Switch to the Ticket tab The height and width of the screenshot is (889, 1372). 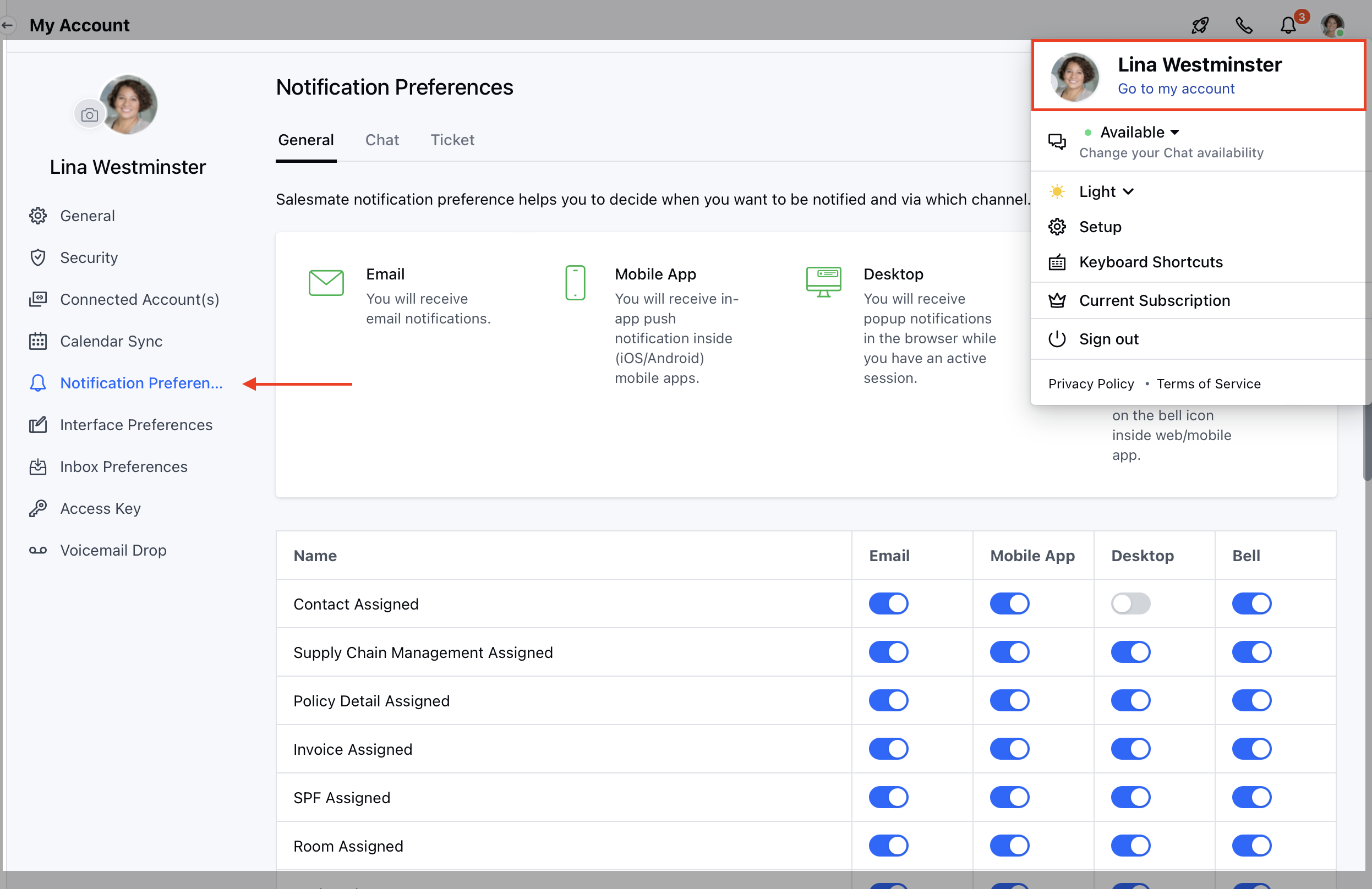tap(452, 140)
